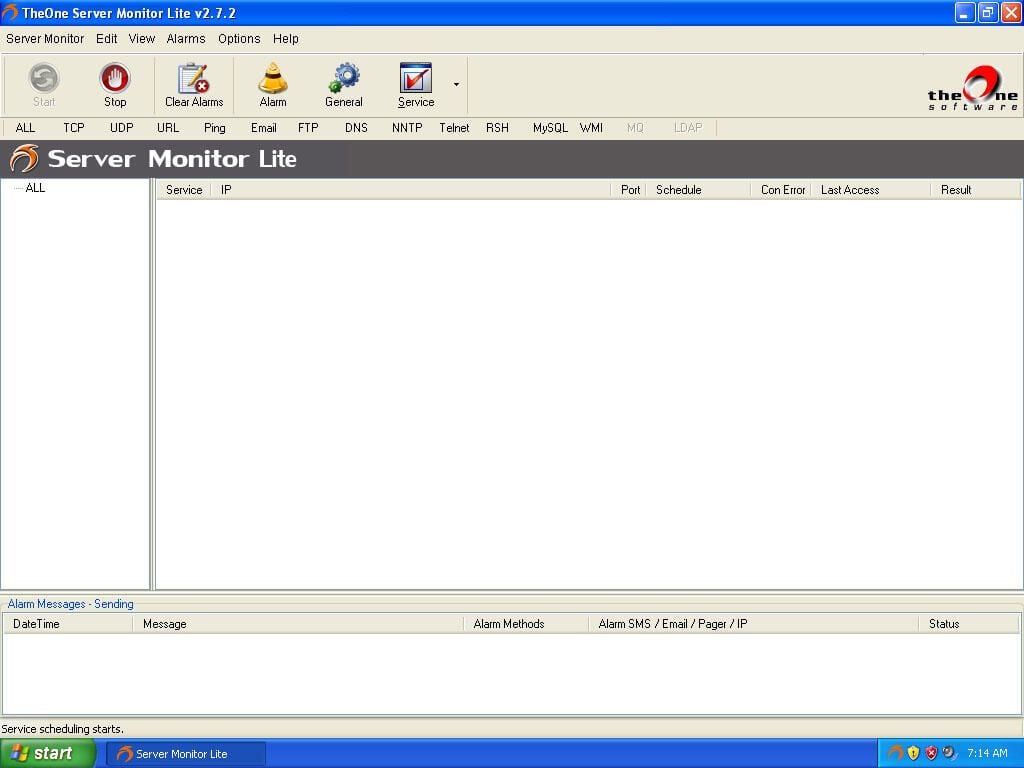This screenshot has width=1024, height=768.
Task: Open the Alarms menu
Action: pyautogui.click(x=186, y=39)
